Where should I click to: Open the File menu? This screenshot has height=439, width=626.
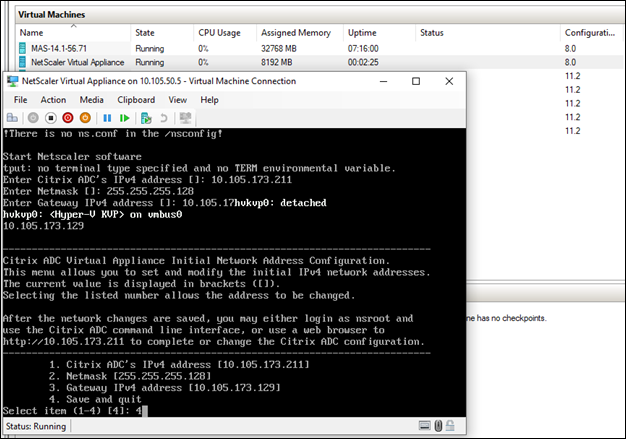20,100
